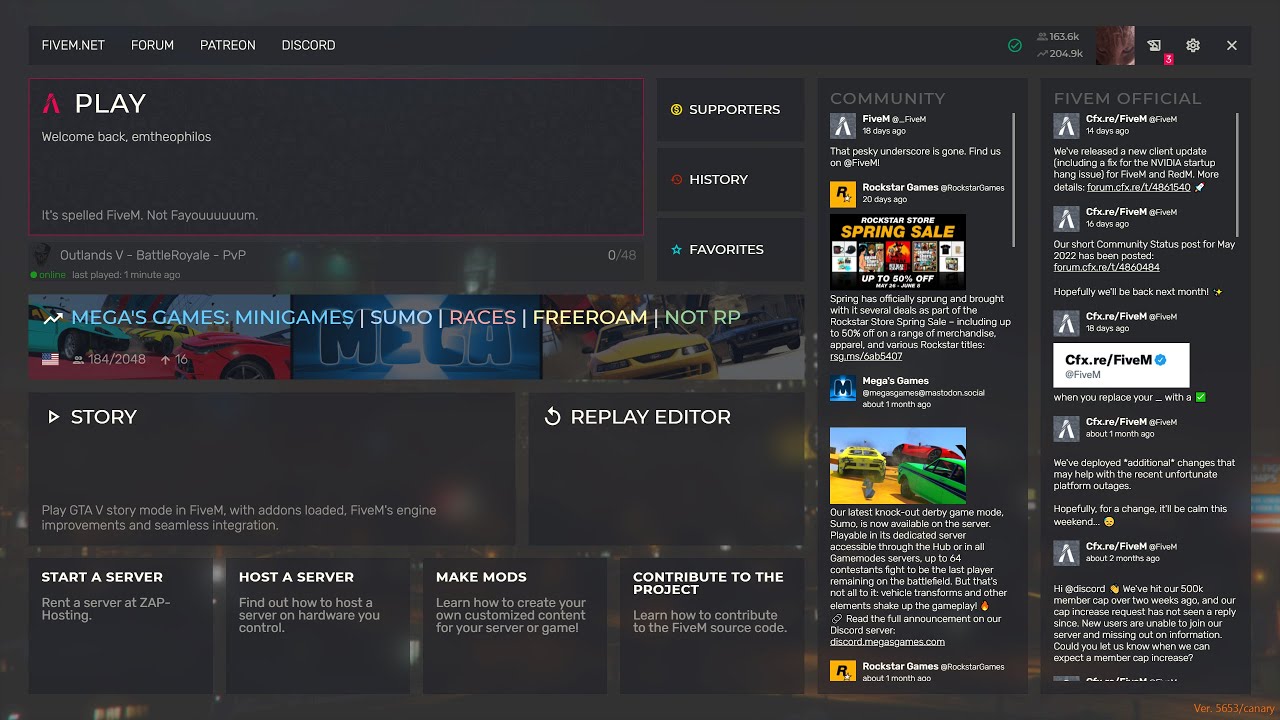Open the user avatar in top bar
Screen dimensions: 1280x720
[x=1115, y=45]
